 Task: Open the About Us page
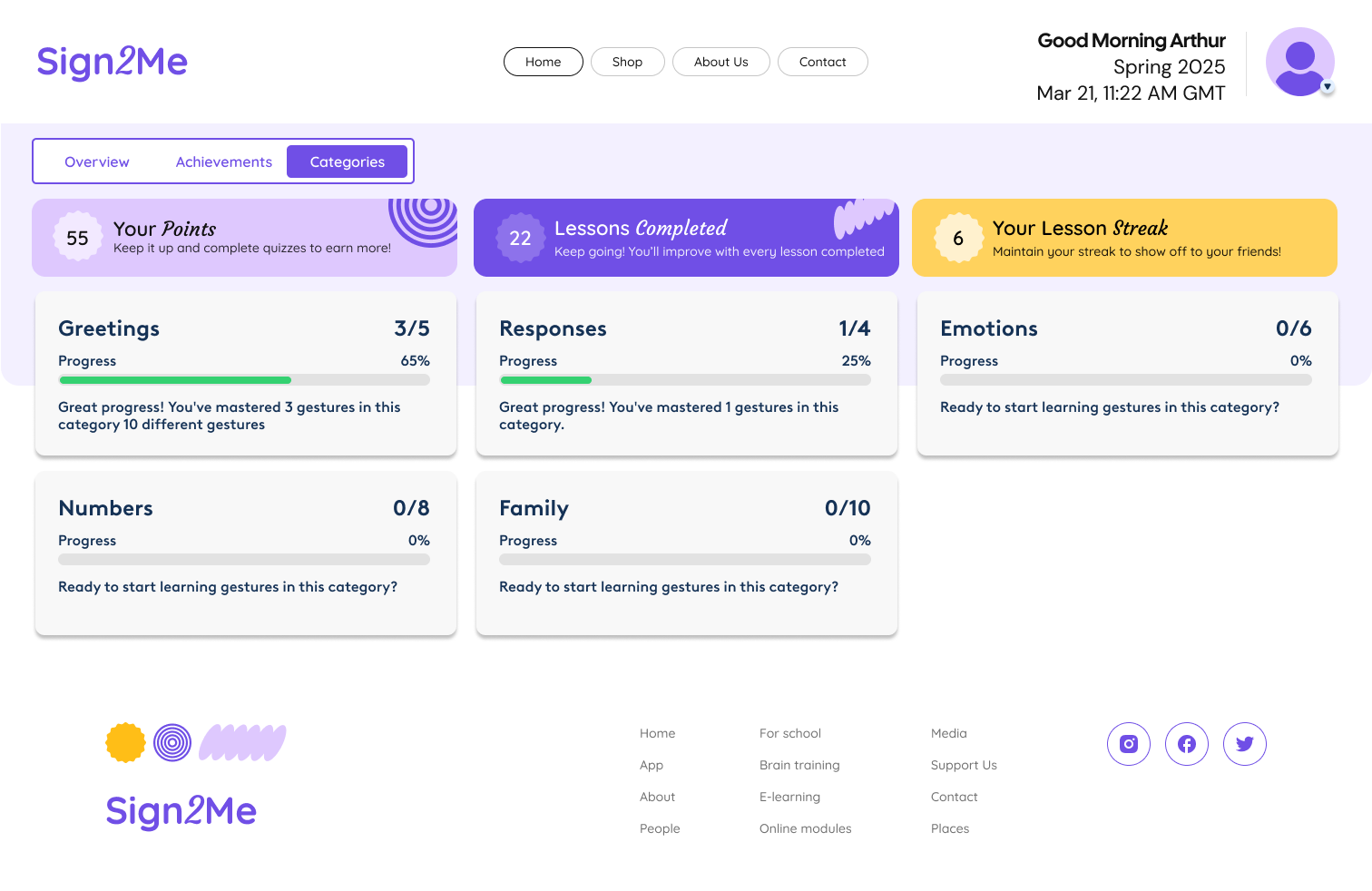[721, 62]
